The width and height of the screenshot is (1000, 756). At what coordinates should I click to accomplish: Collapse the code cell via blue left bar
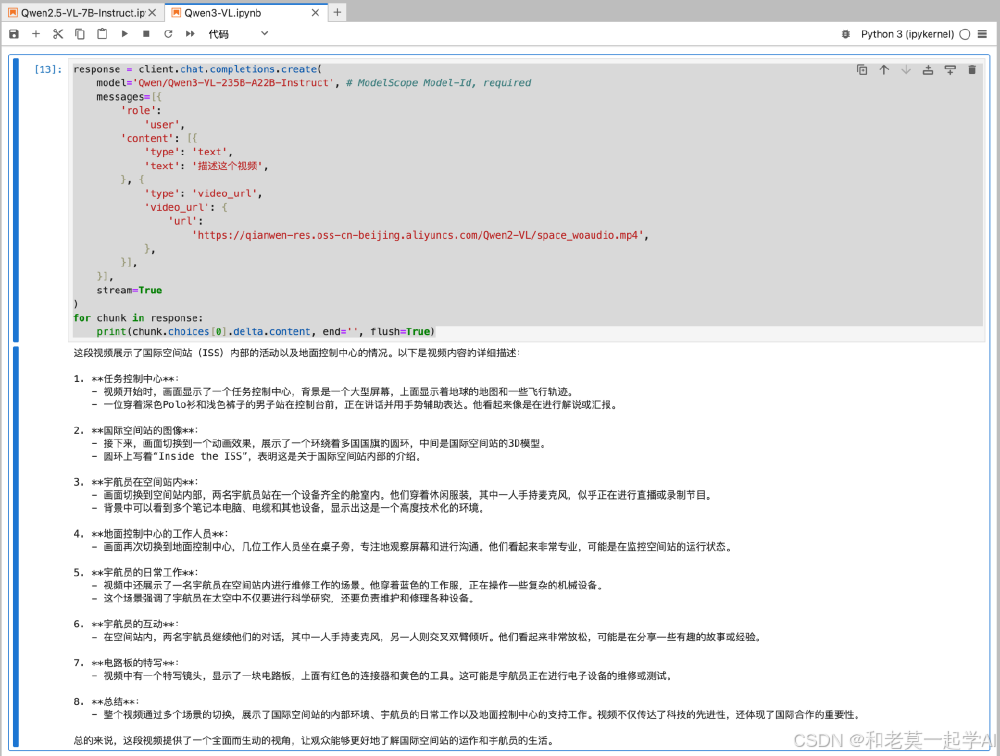point(16,200)
